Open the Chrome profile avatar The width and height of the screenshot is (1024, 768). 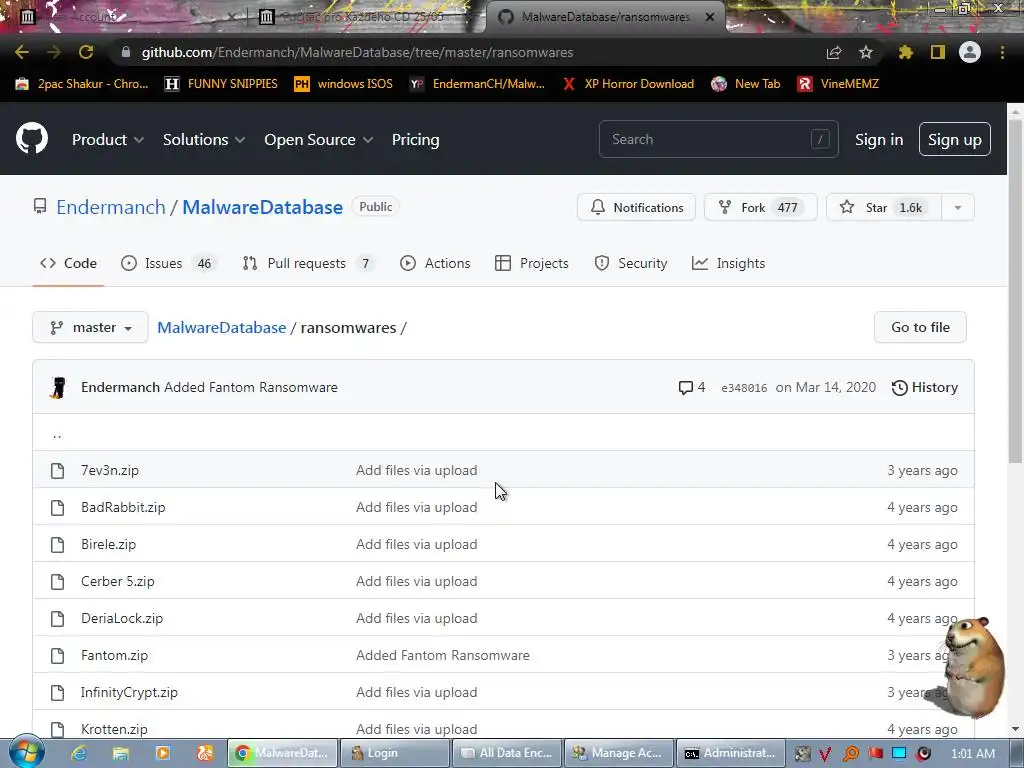pos(970,52)
